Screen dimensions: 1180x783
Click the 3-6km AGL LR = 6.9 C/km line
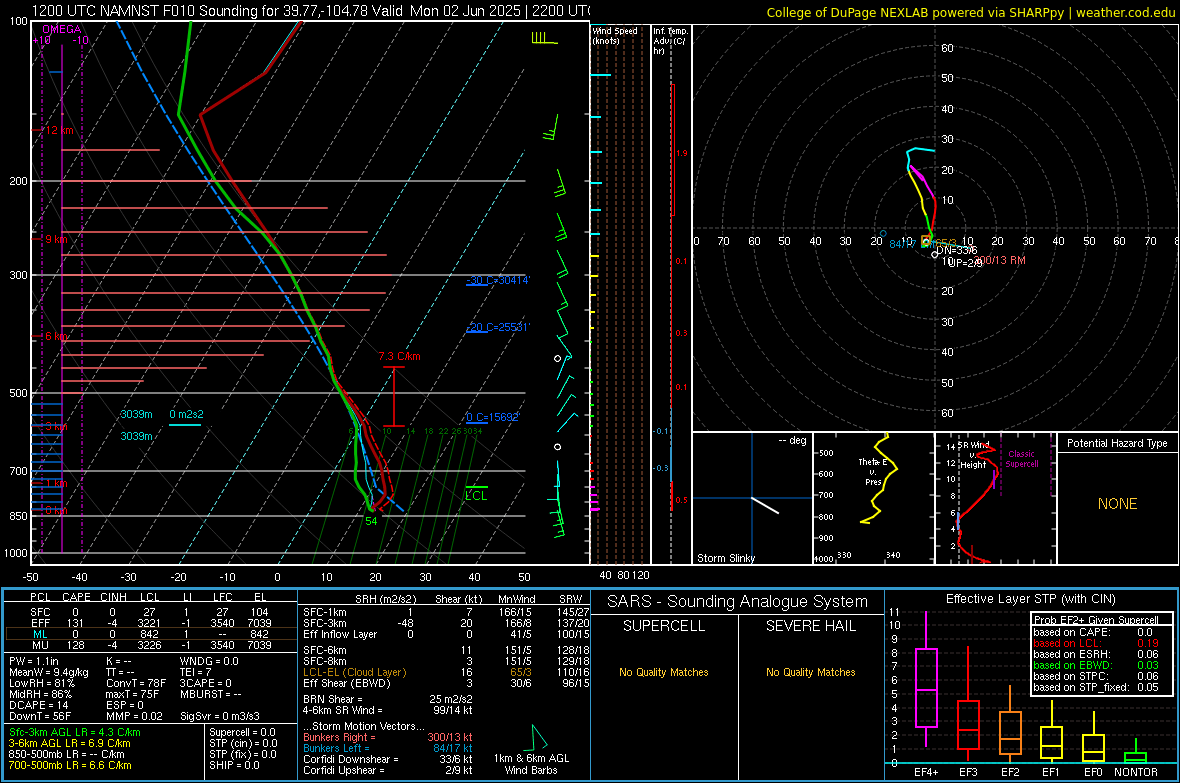[x=69, y=743]
